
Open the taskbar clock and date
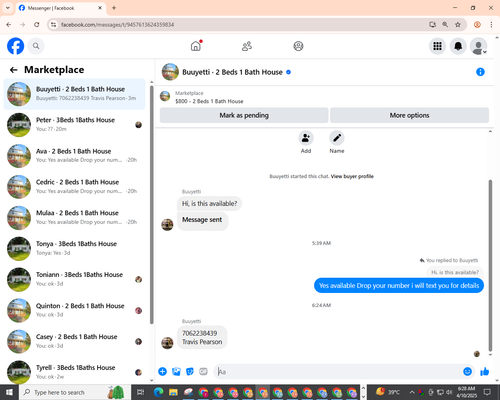point(466,392)
